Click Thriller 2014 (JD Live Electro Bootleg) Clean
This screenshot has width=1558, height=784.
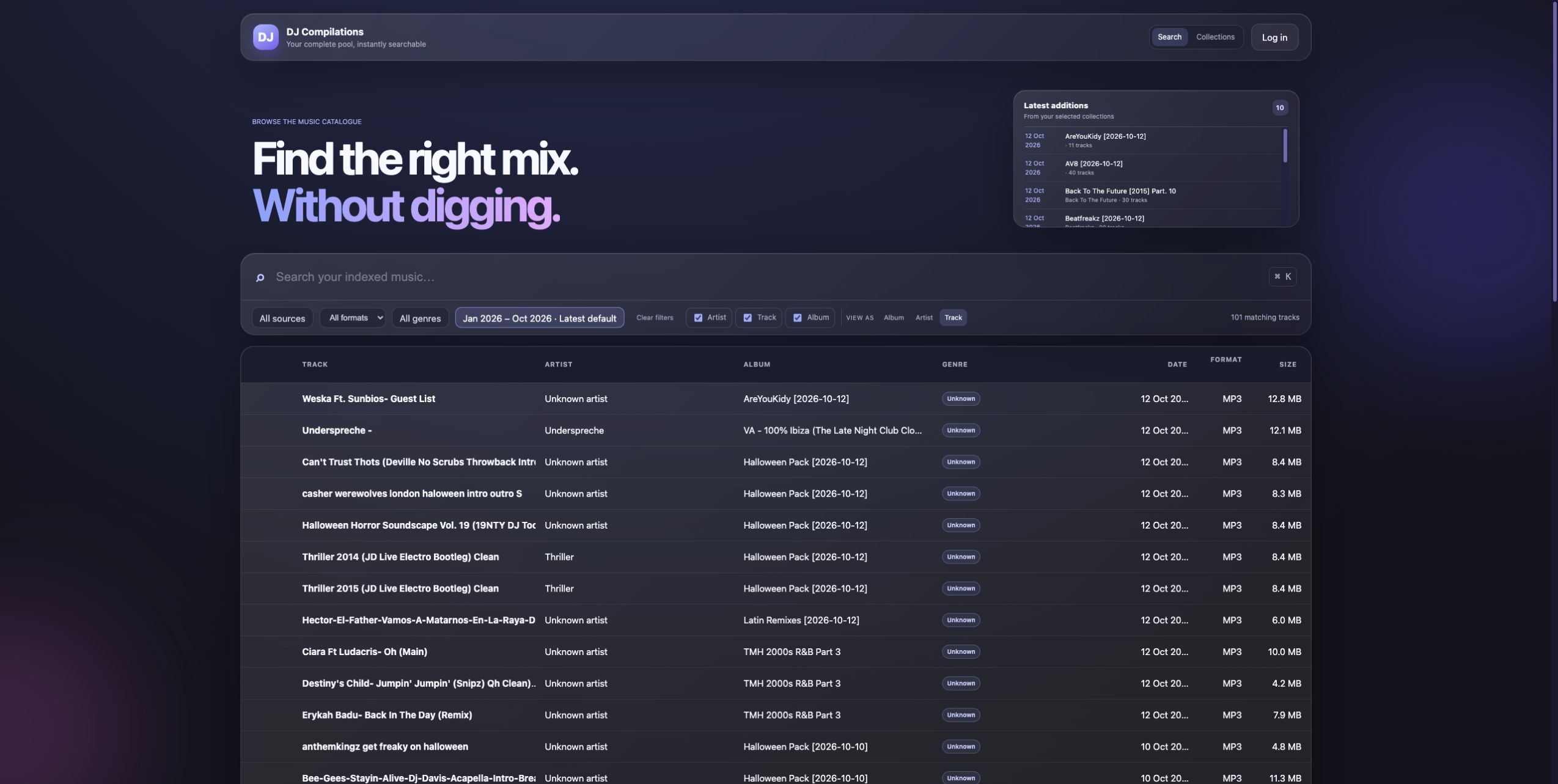pos(400,557)
